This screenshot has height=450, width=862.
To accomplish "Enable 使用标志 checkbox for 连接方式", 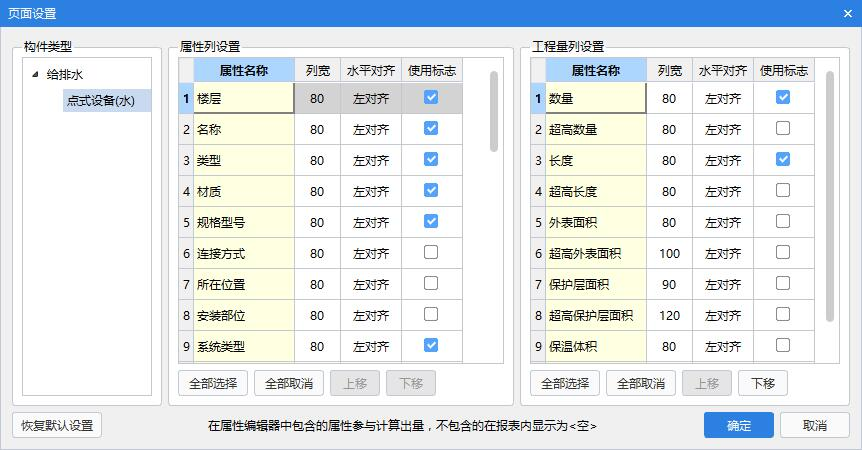I will tap(431, 252).
